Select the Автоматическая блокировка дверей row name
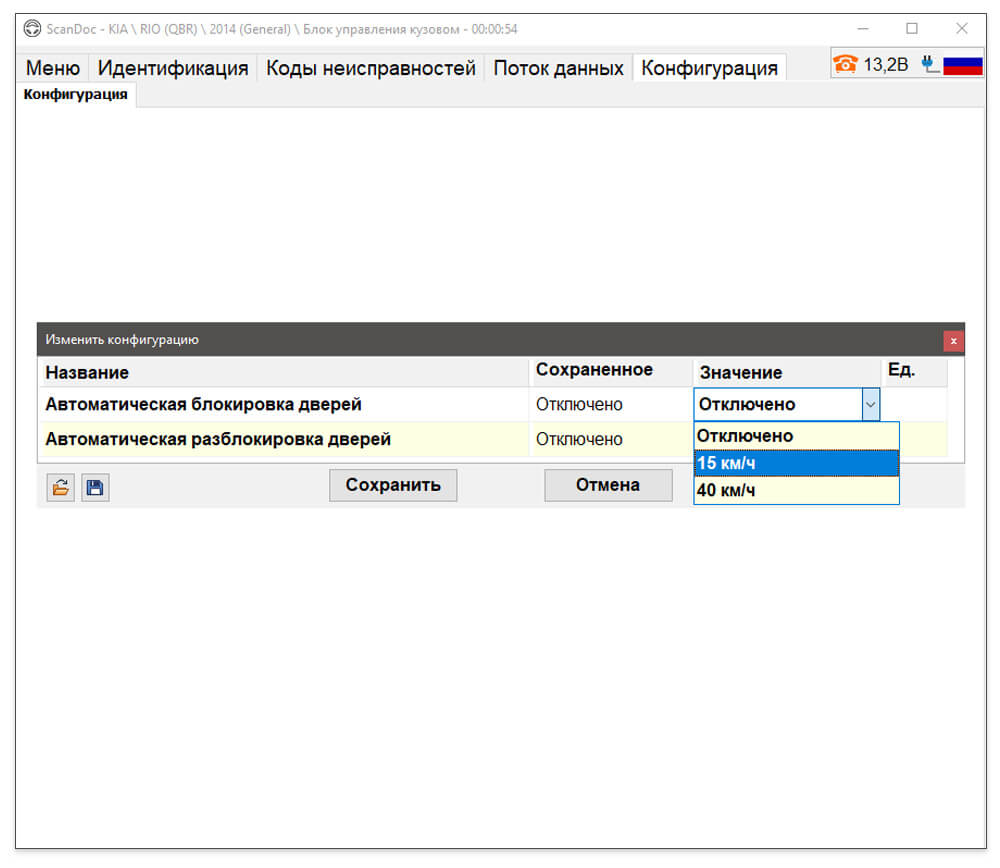The height and width of the screenshot is (868, 1000). [x=203, y=404]
